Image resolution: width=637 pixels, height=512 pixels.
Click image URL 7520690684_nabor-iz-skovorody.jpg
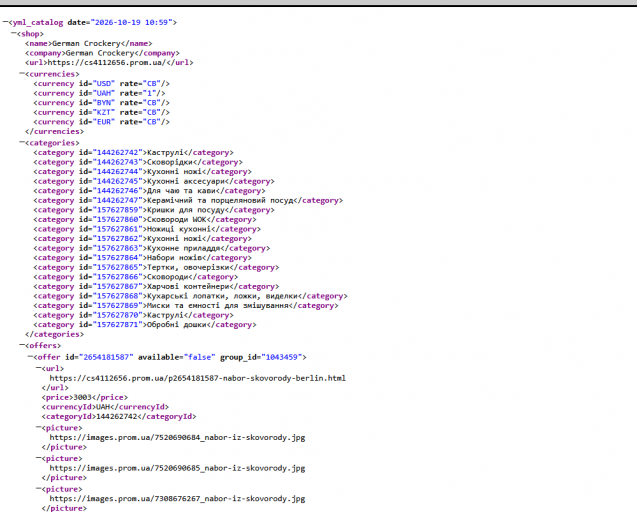177,438
